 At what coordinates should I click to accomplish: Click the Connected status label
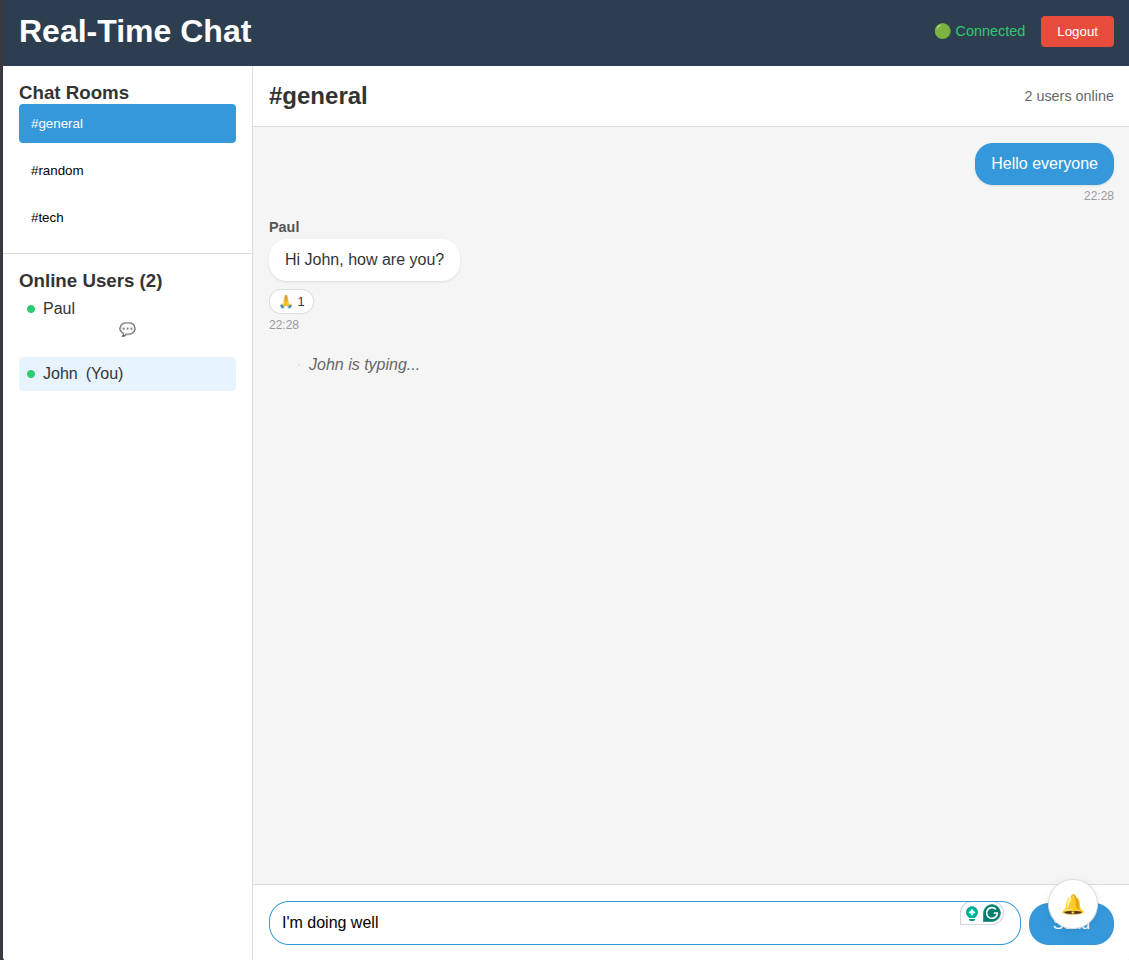click(989, 31)
